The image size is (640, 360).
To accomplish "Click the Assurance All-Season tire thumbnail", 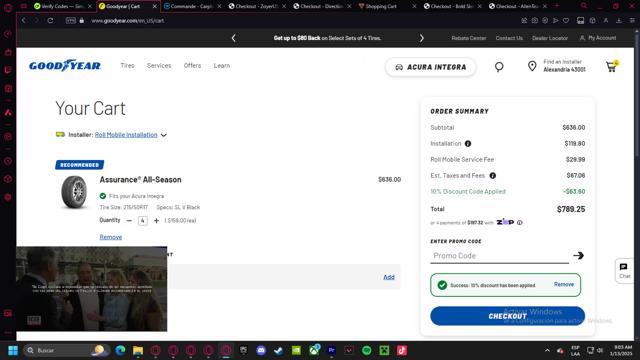I will click(74, 192).
